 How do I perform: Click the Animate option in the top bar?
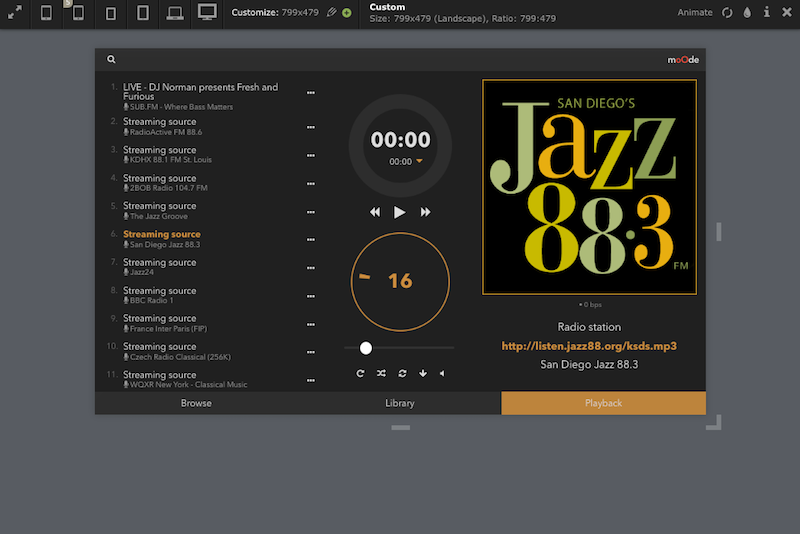tap(694, 12)
